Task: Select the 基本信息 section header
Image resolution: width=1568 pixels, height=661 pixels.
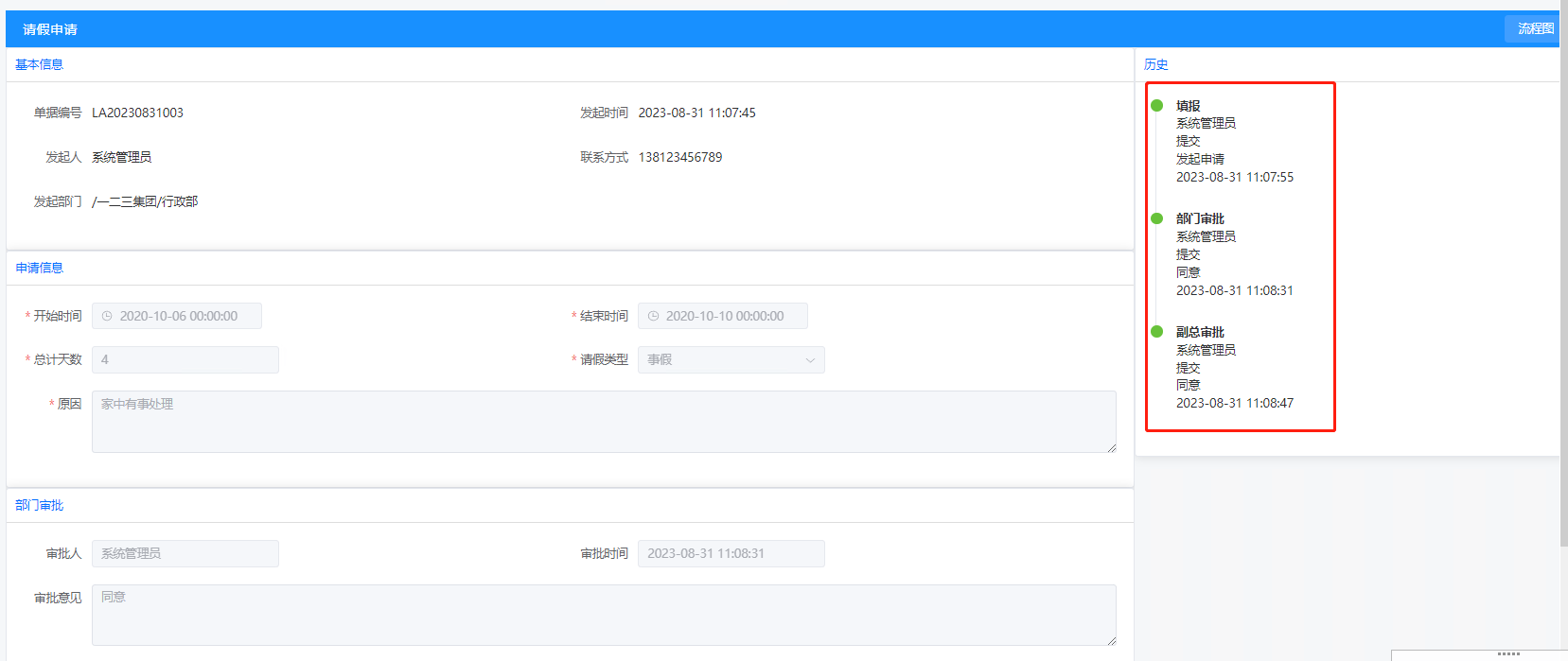Action: point(39,64)
